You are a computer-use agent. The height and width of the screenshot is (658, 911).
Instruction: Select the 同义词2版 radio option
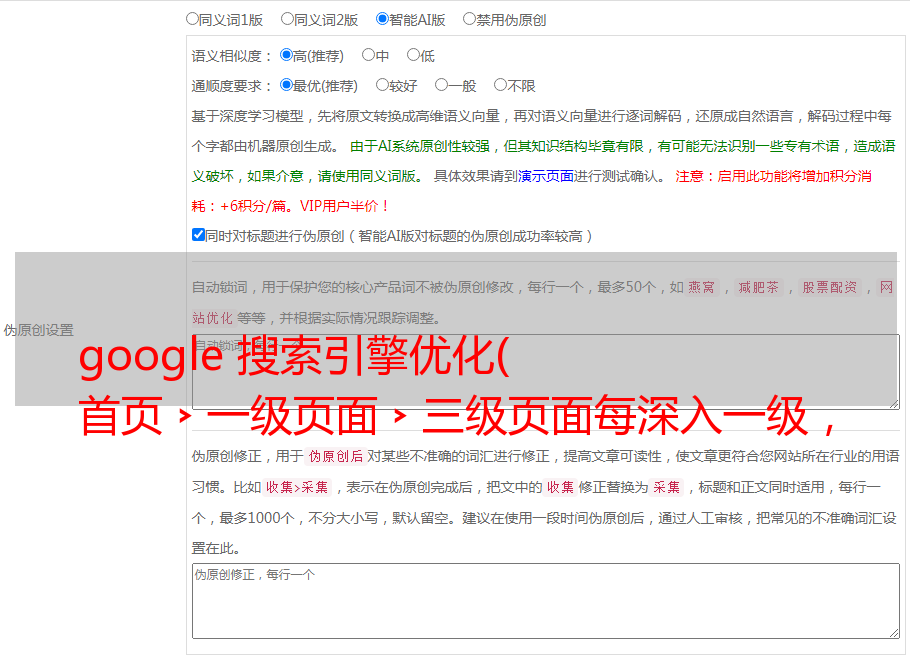click(x=287, y=19)
